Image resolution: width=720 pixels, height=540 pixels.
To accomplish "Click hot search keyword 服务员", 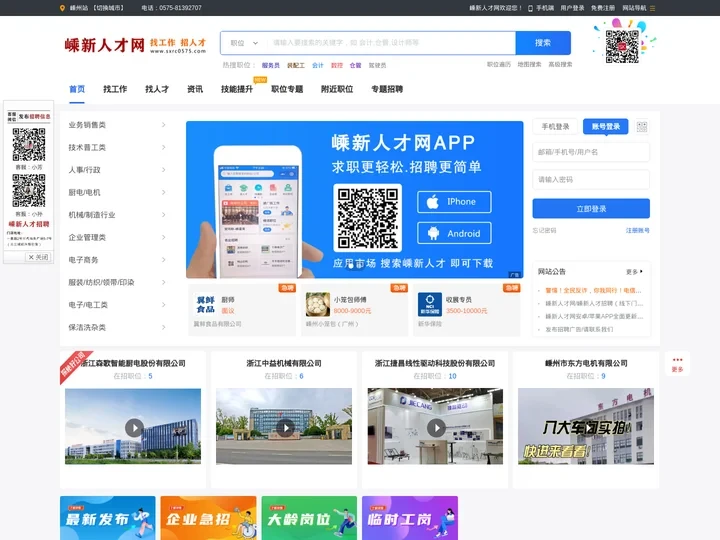I will pos(271,66).
